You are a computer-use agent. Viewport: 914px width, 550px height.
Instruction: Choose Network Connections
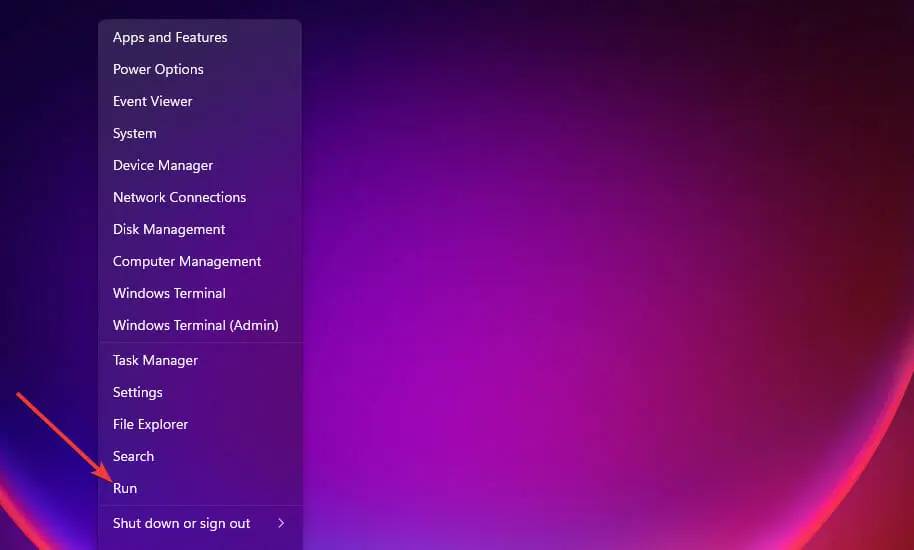coord(179,197)
